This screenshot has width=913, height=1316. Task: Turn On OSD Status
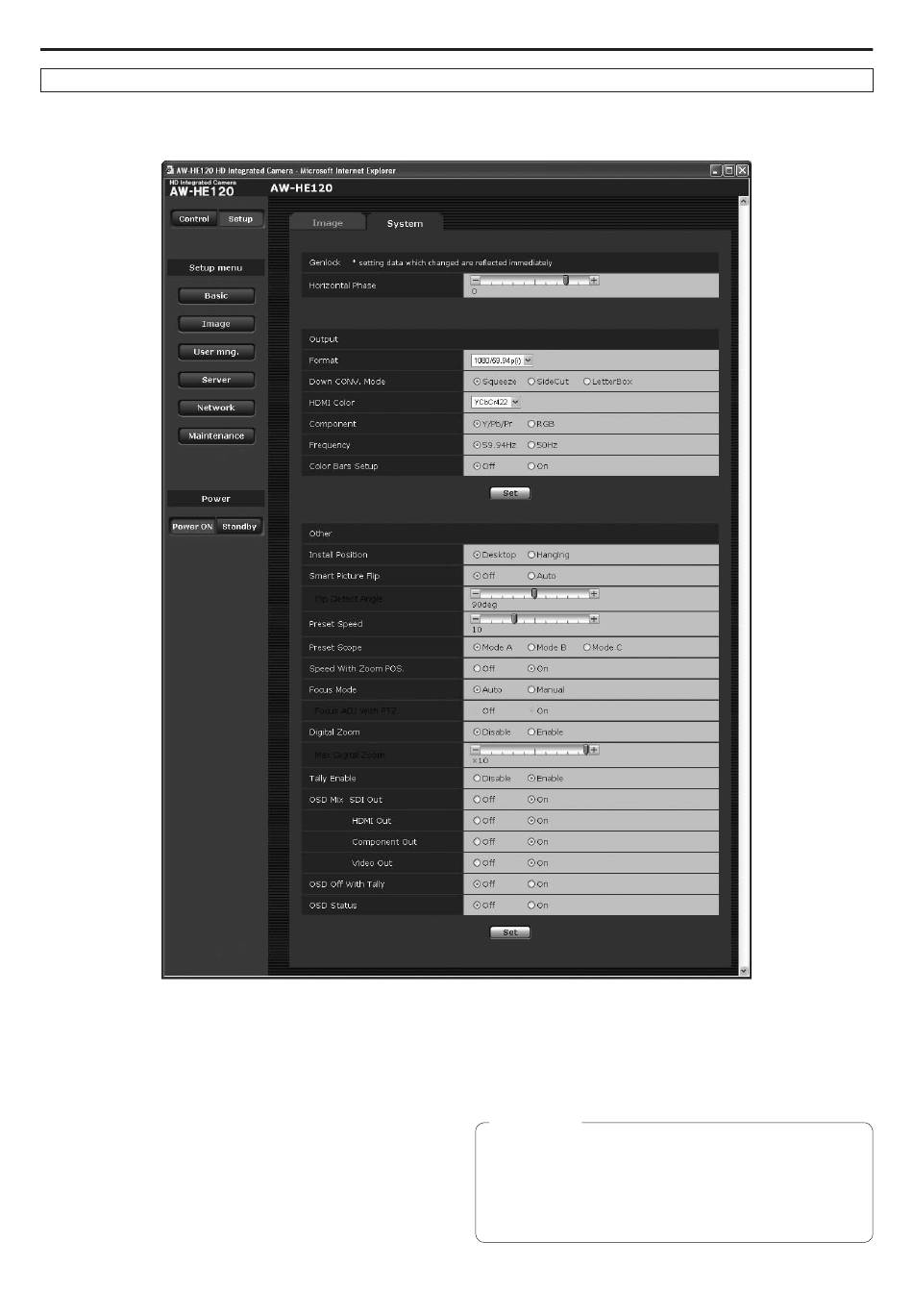[531, 906]
